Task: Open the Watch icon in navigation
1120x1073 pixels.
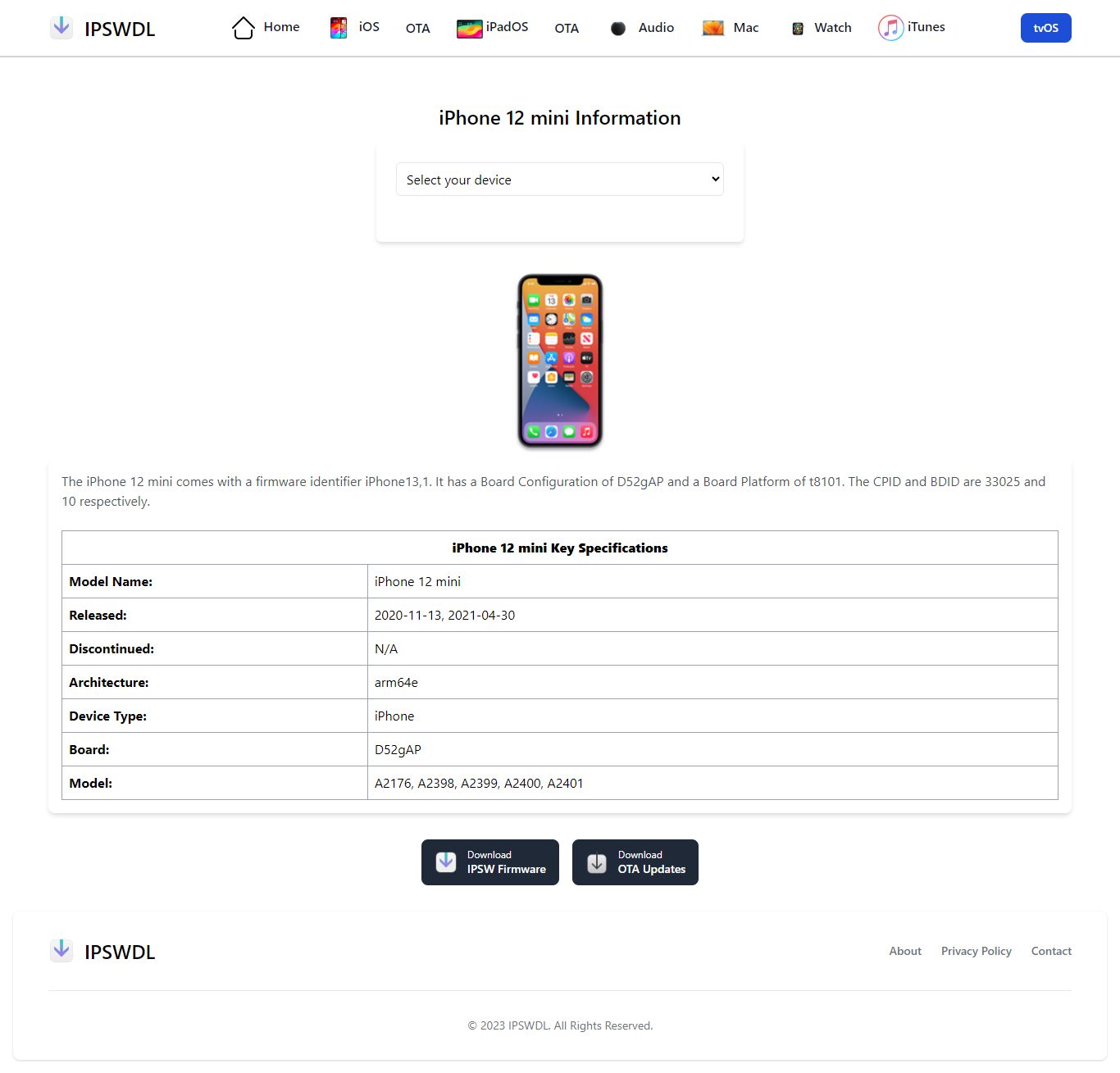Action: tap(798, 29)
